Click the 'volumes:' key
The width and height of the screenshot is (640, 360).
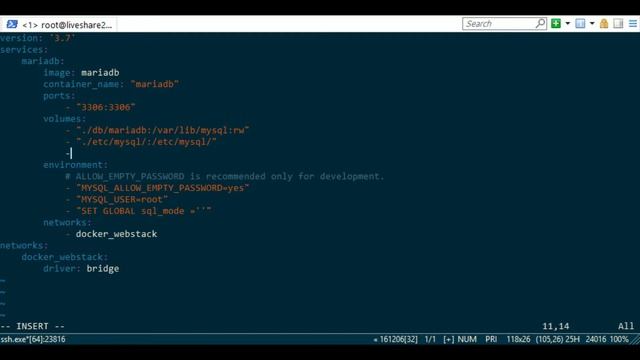tap(64, 119)
